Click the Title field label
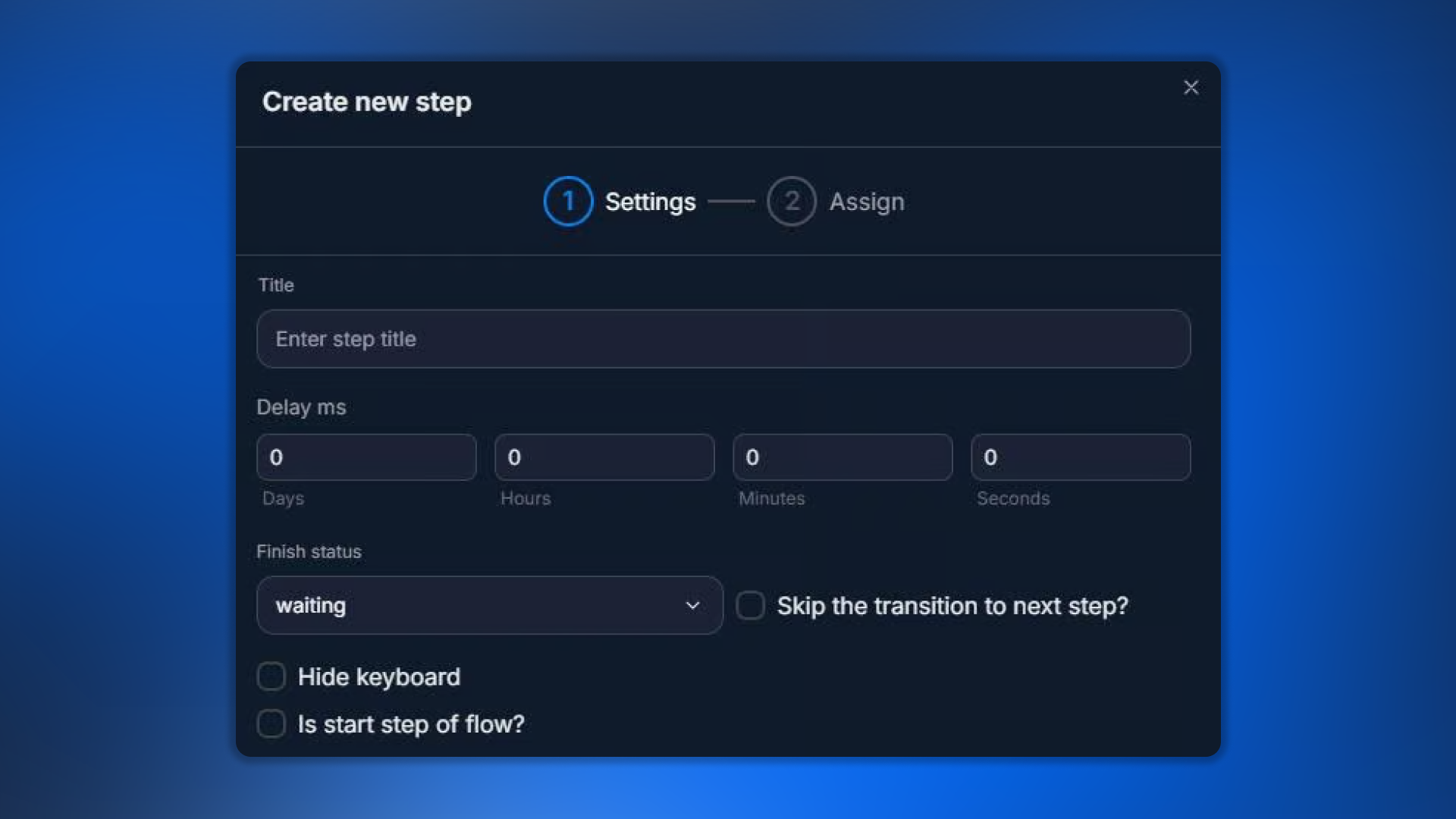The width and height of the screenshot is (1456, 819). (276, 285)
